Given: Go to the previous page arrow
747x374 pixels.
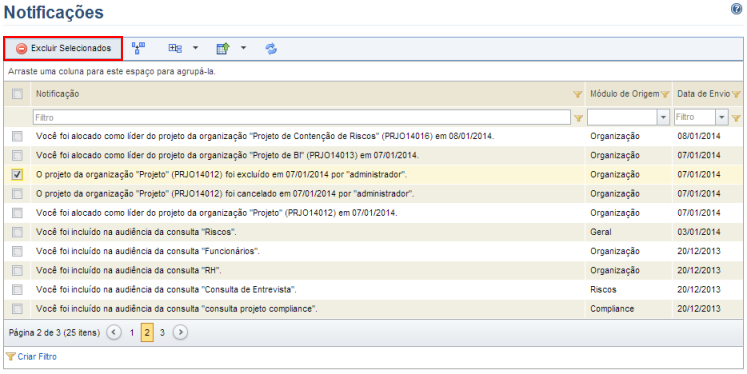Looking at the screenshot, I should (x=114, y=333).
